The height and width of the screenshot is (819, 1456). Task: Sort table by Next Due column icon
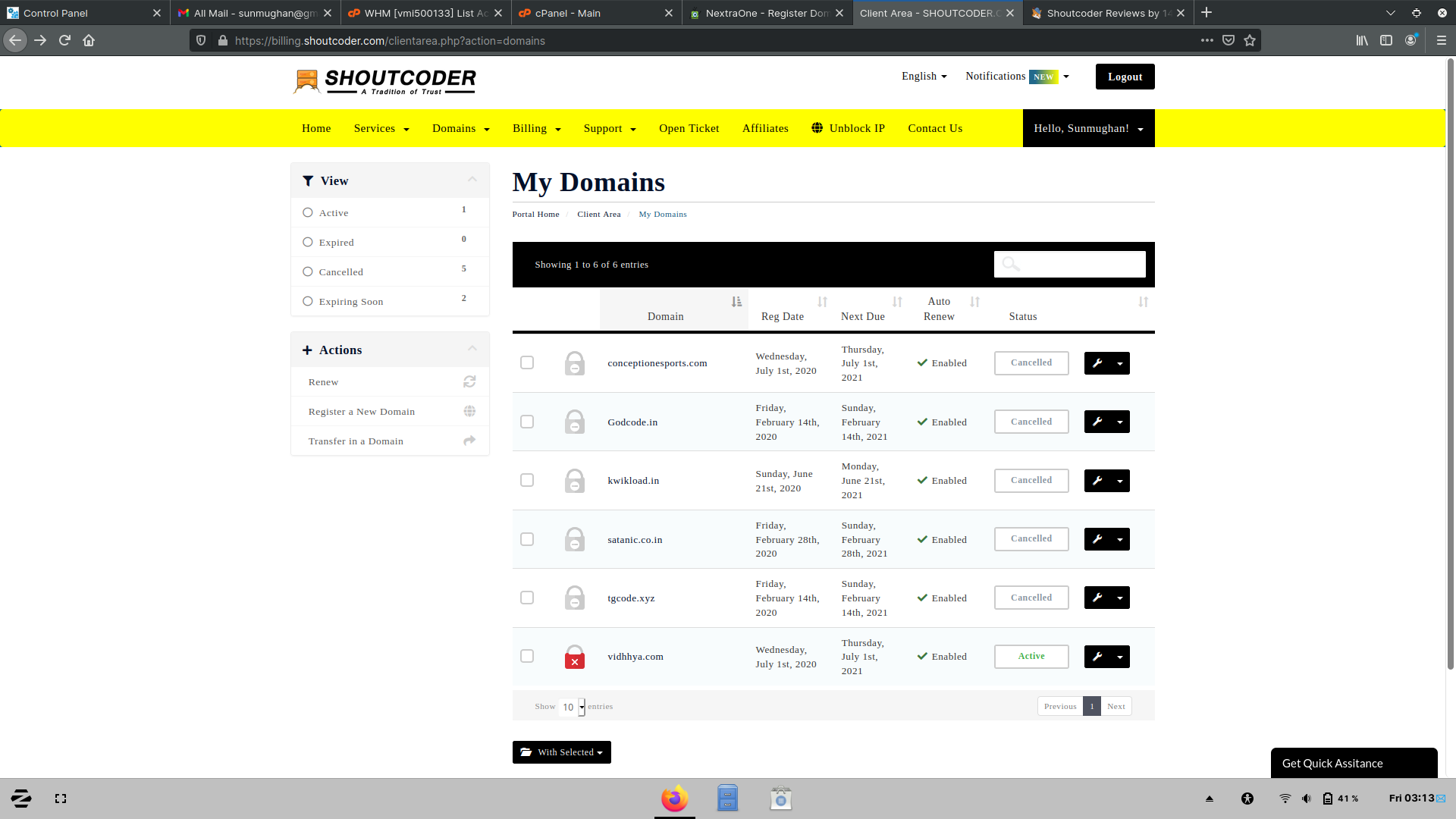click(x=897, y=302)
